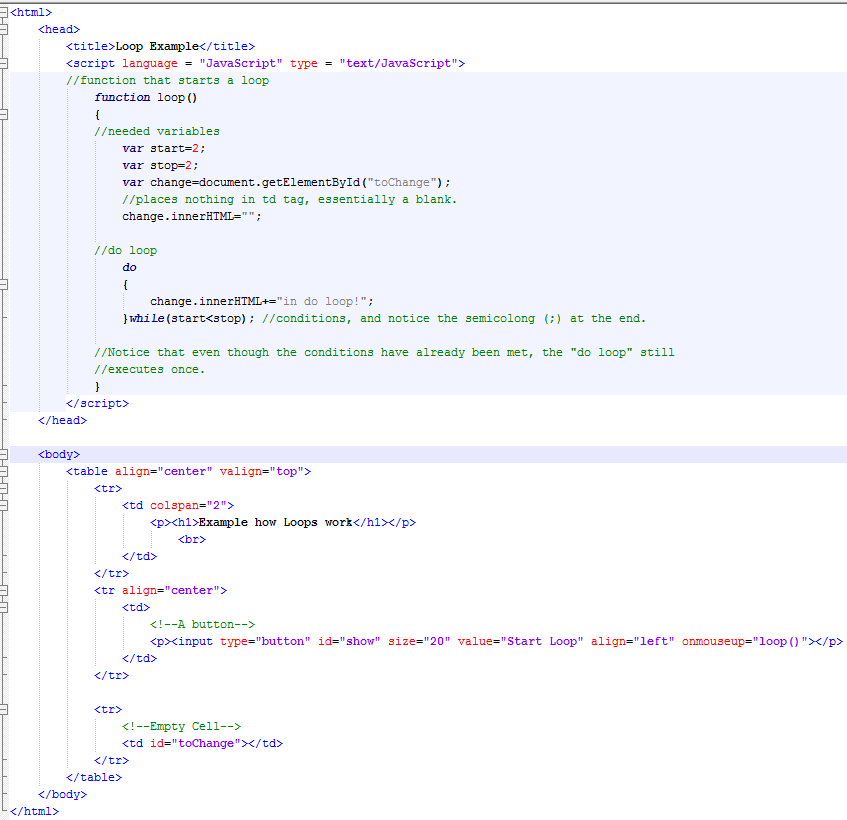Click the closing </head> tag
Viewport: 847px width, 820px height.
tap(62, 420)
